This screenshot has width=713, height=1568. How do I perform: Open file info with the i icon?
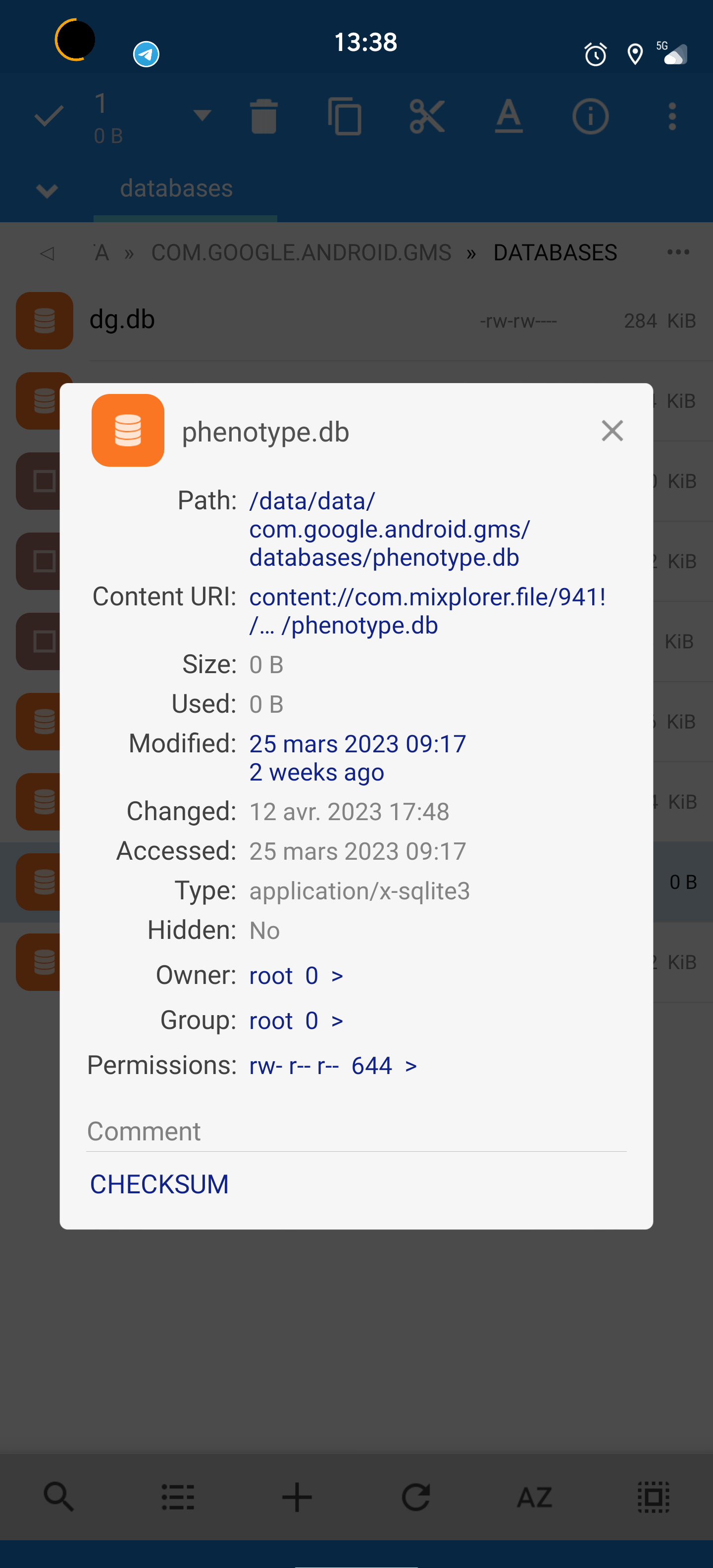coord(591,117)
